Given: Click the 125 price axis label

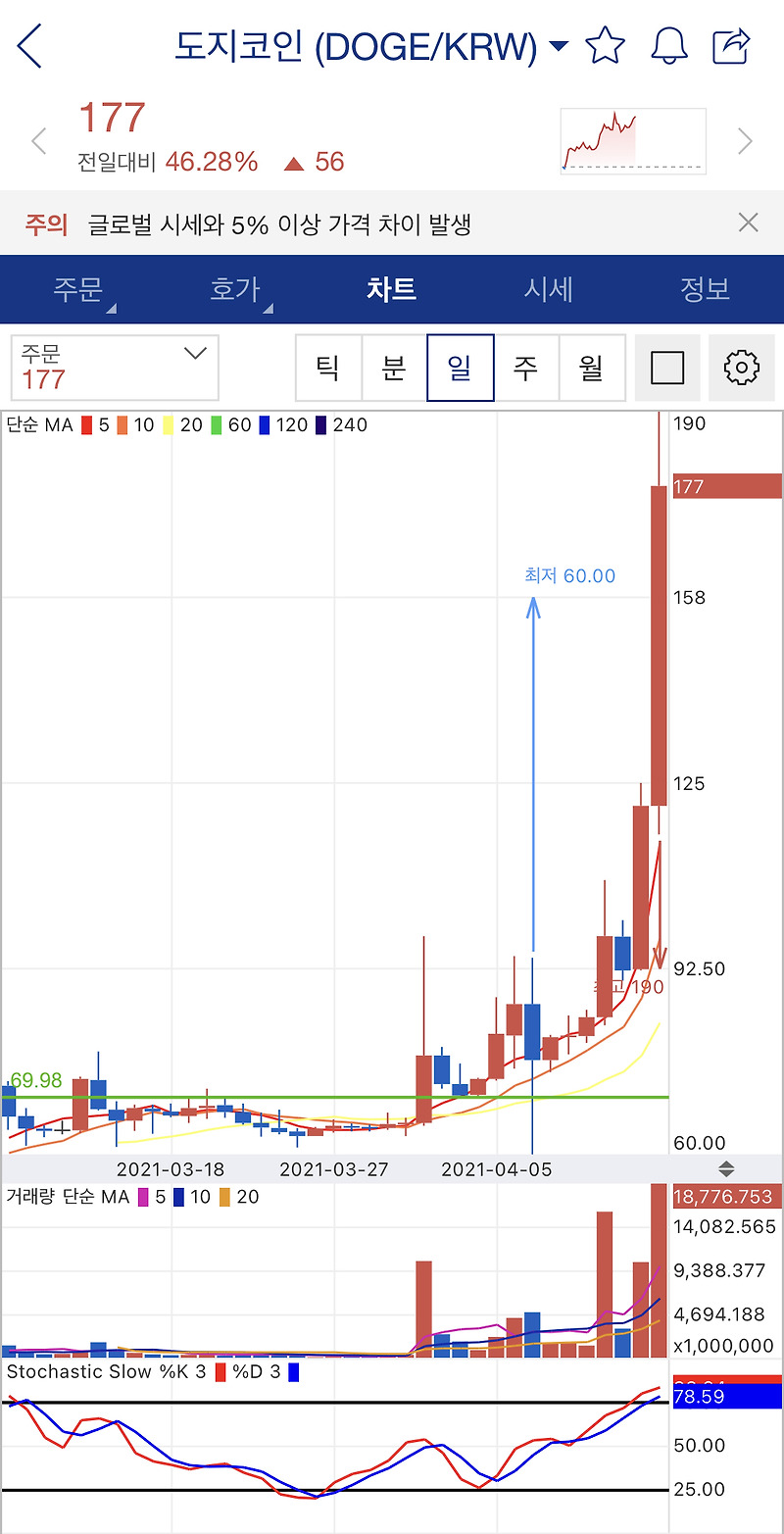Looking at the screenshot, I should 690,784.
